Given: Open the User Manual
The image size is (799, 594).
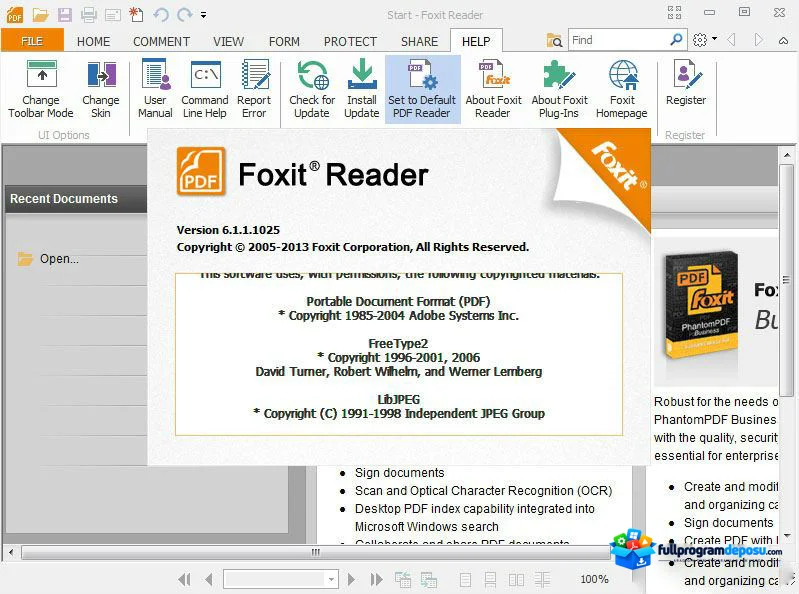Looking at the screenshot, I should [155, 90].
